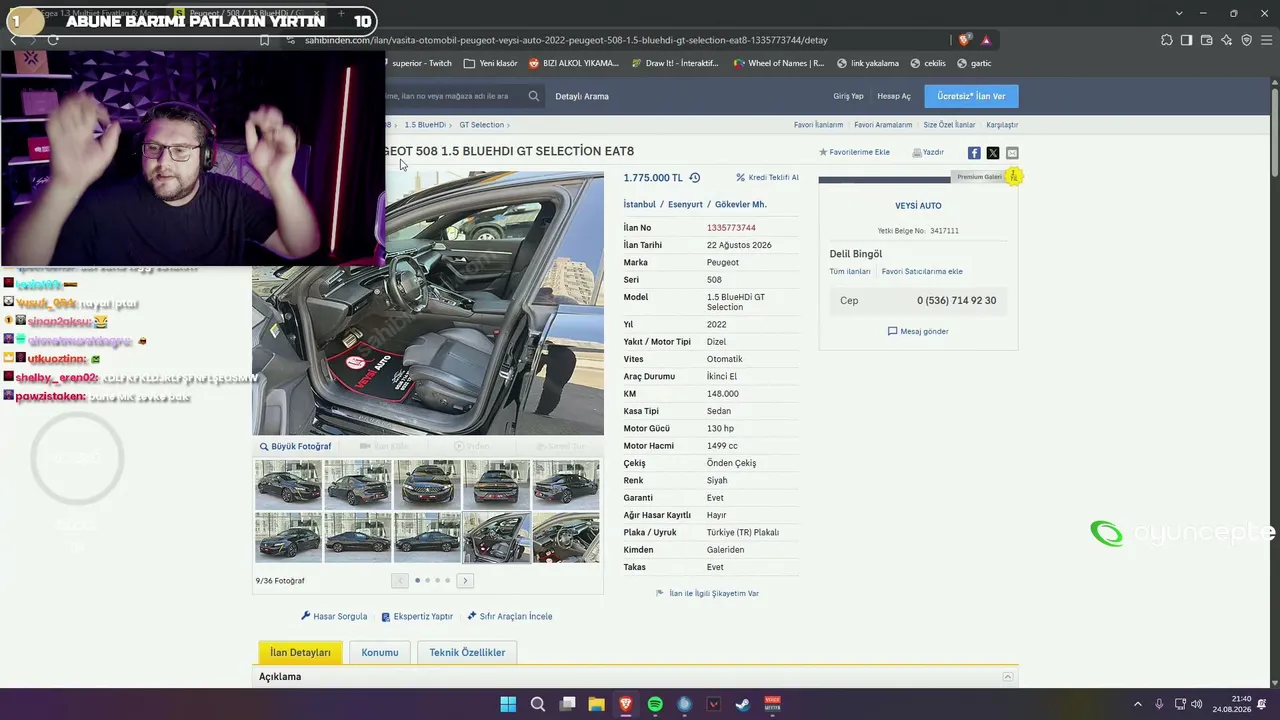Open the Yeni klasör bookmark folder
This screenshot has height=720, width=1280.
click(491, 63)
